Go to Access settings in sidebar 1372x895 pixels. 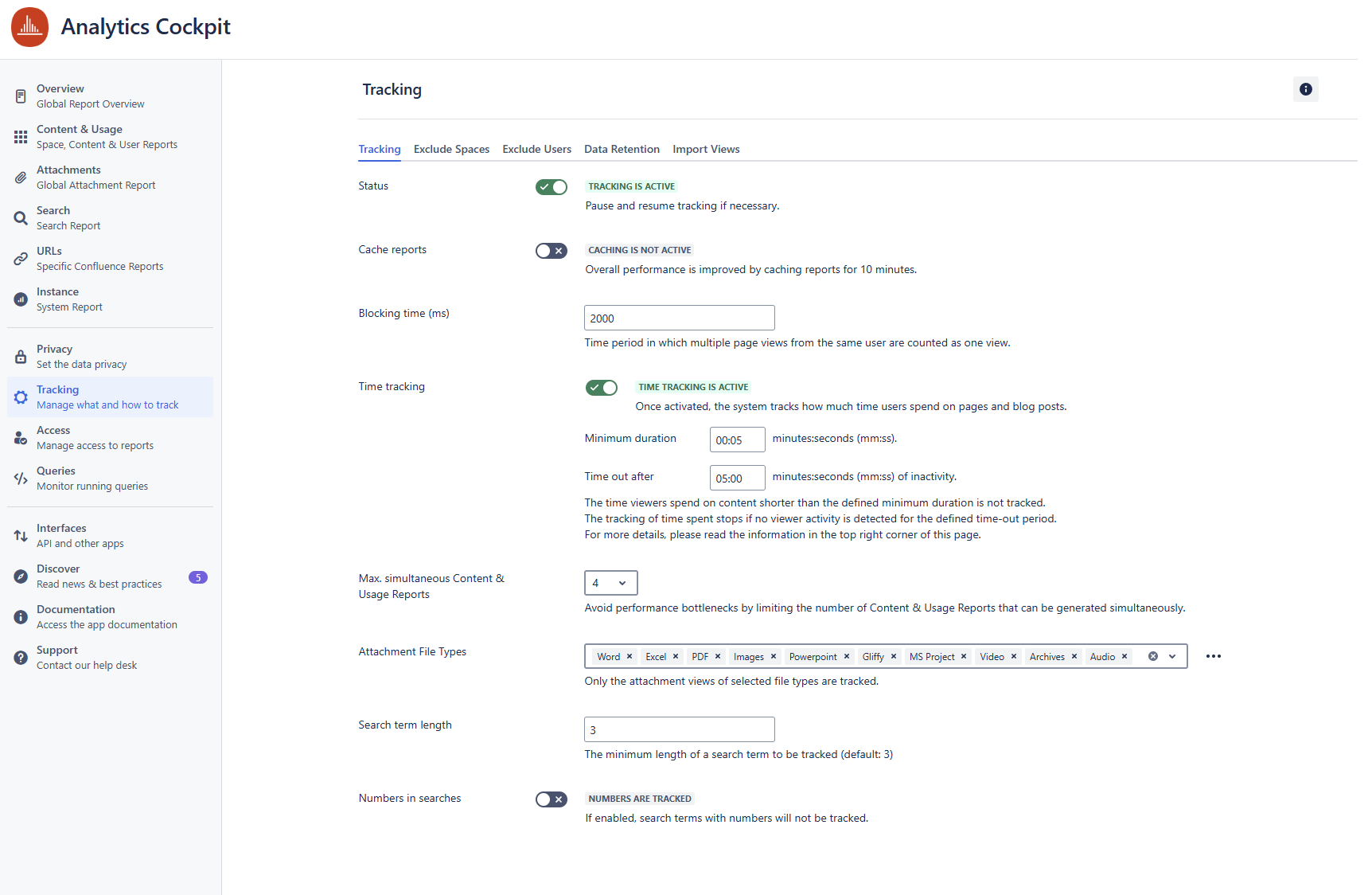click(x=53, y=431)
